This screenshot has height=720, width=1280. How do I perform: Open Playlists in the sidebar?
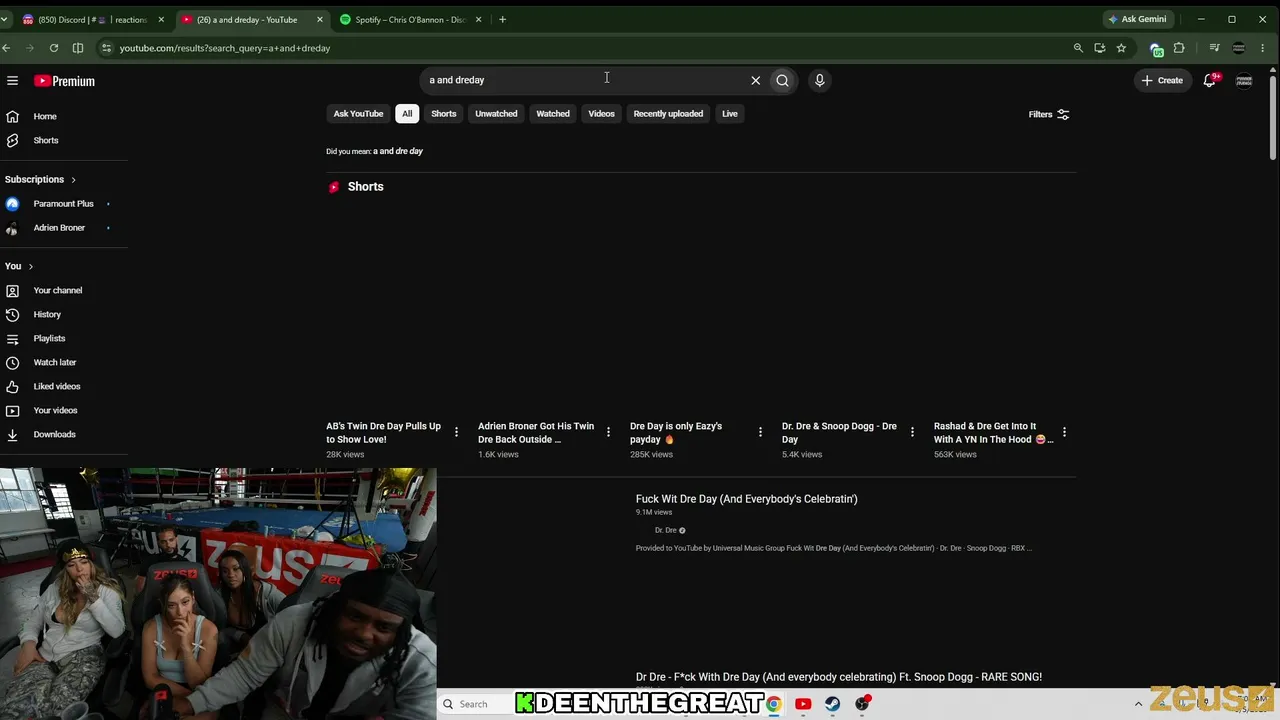pos(49,338)
